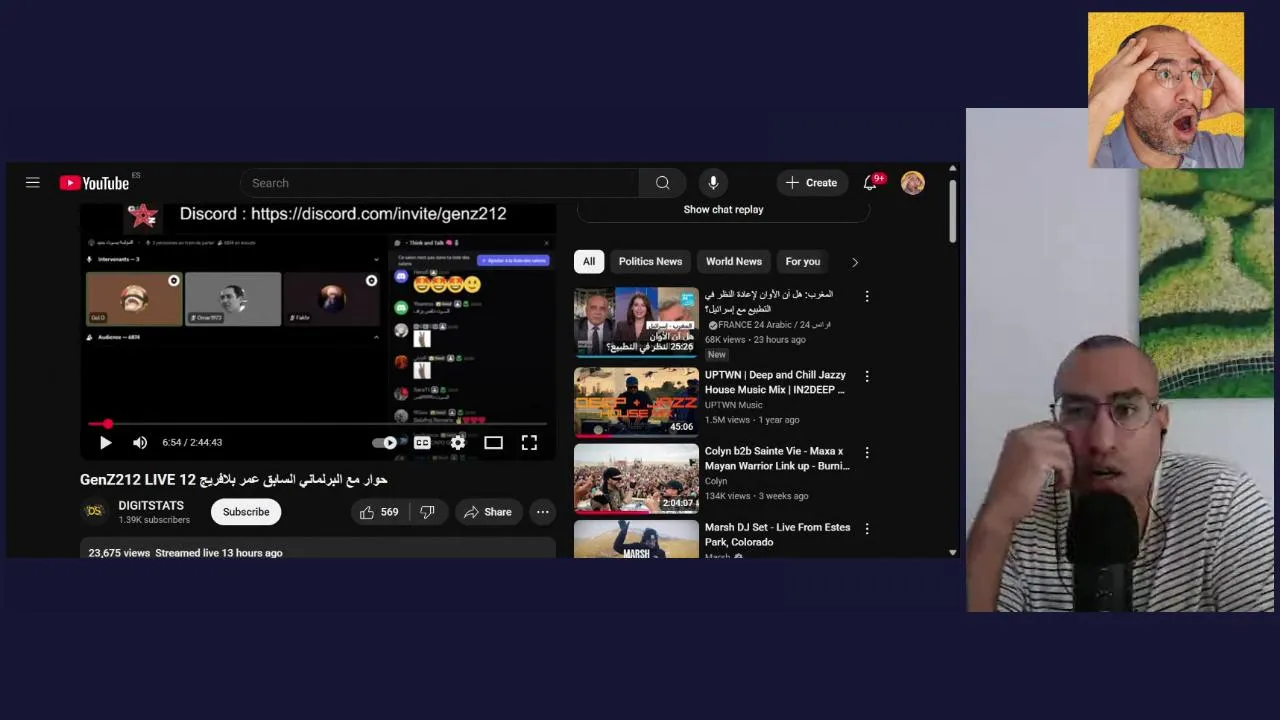Viewport: 1280px width, 720px height.
Task: Toggle closed captions (CC)
Action: 422,443
